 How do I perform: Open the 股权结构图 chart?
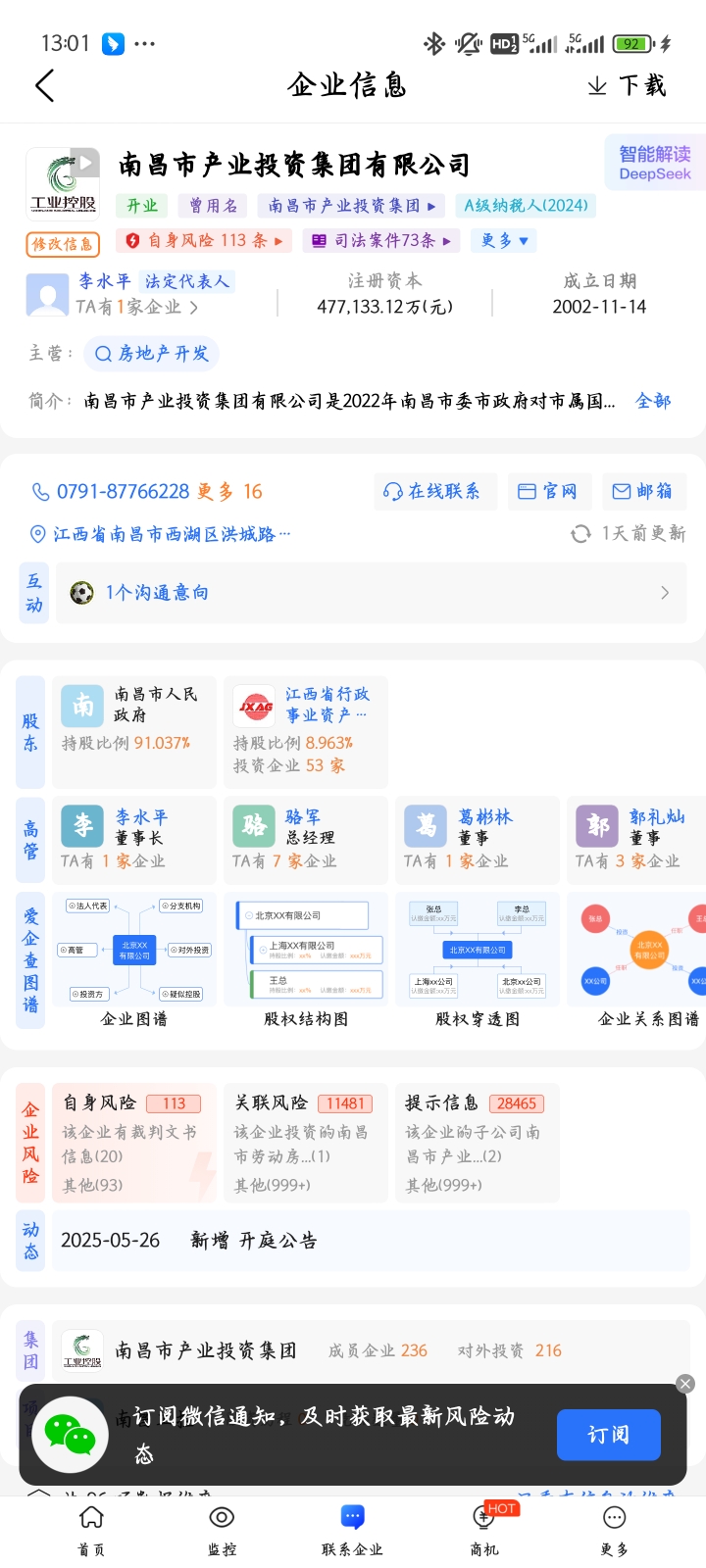click(306, 960)
